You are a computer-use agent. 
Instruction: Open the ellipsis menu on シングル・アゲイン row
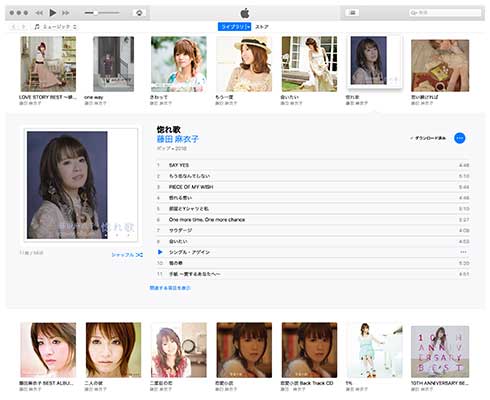point(463,252)
